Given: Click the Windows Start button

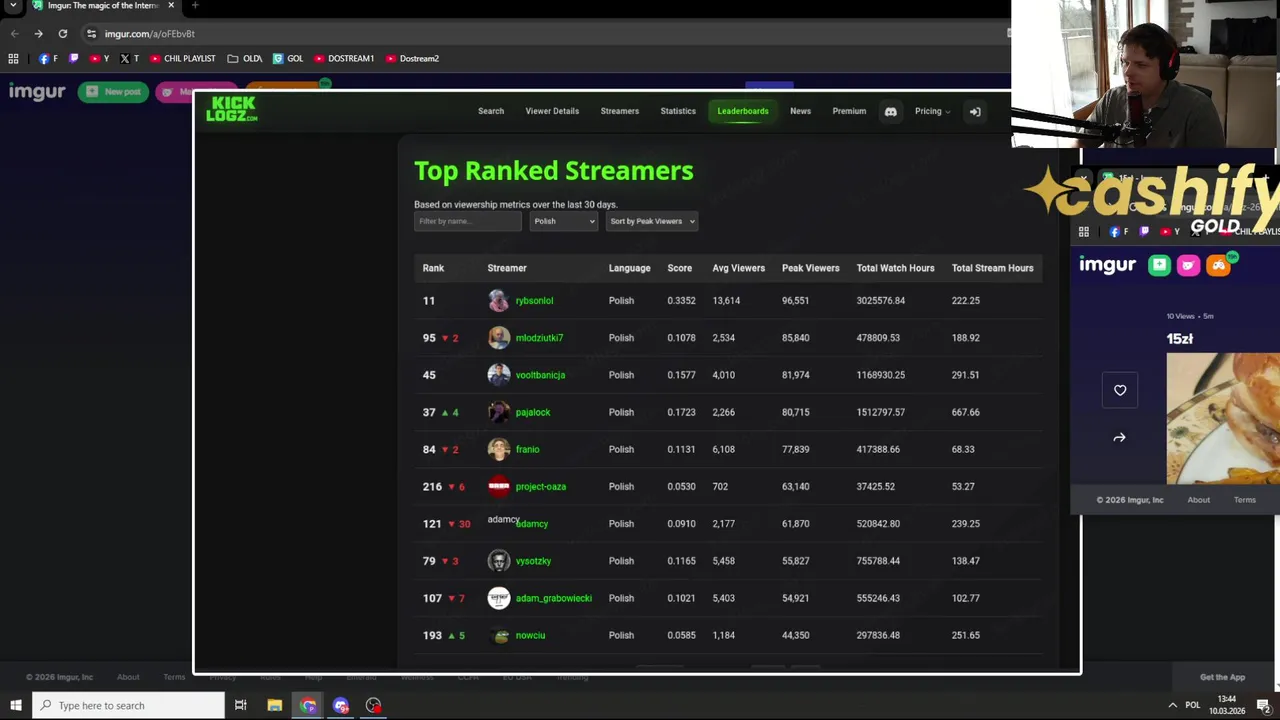Looking at the screenshot, I should 15,705.
